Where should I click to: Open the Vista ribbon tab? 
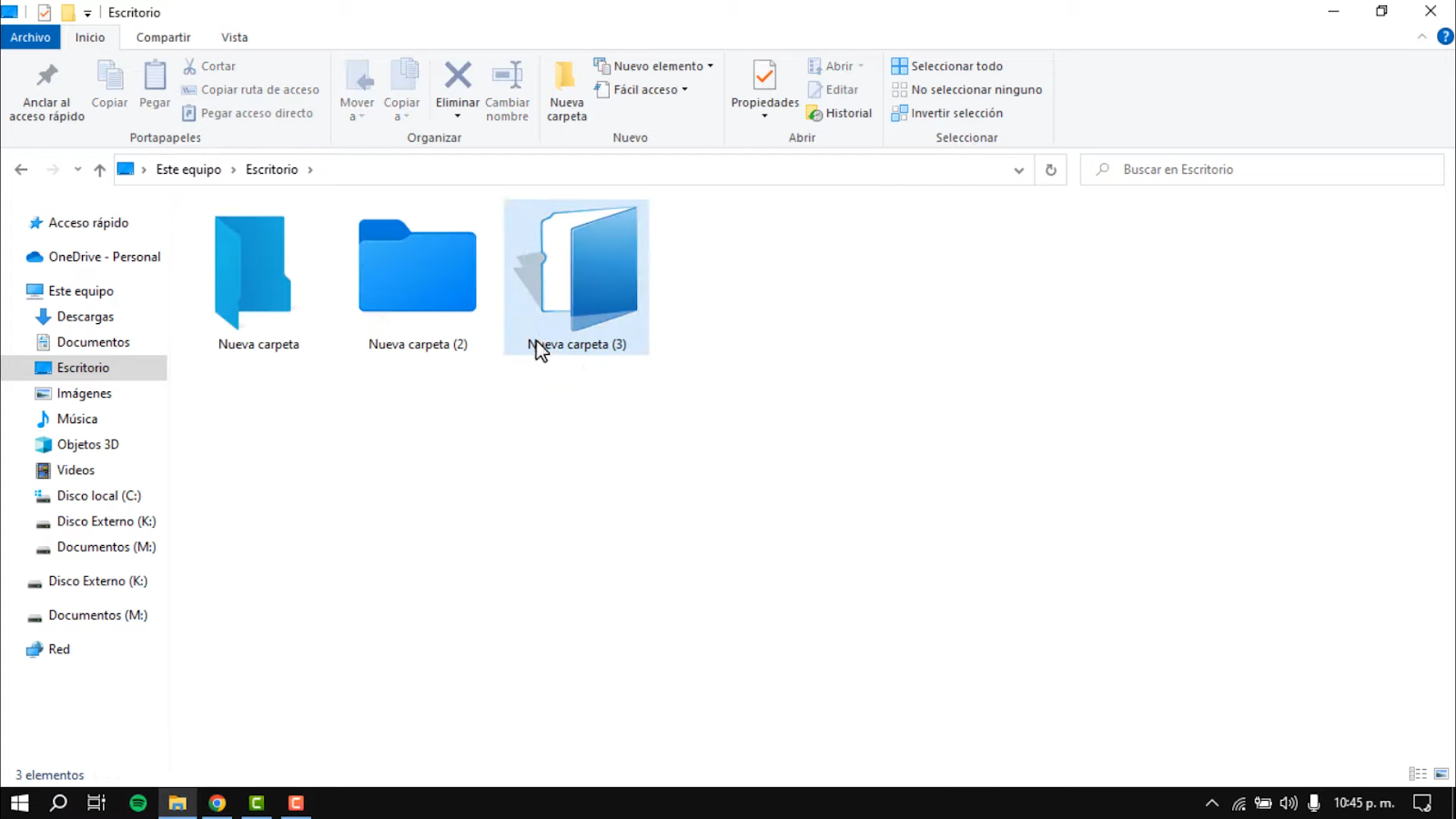click(x=234, y=37)
